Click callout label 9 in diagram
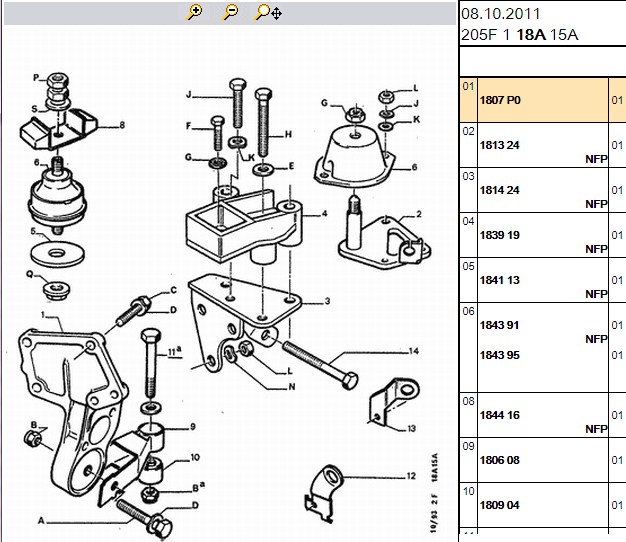 click(x=193, y=427)
